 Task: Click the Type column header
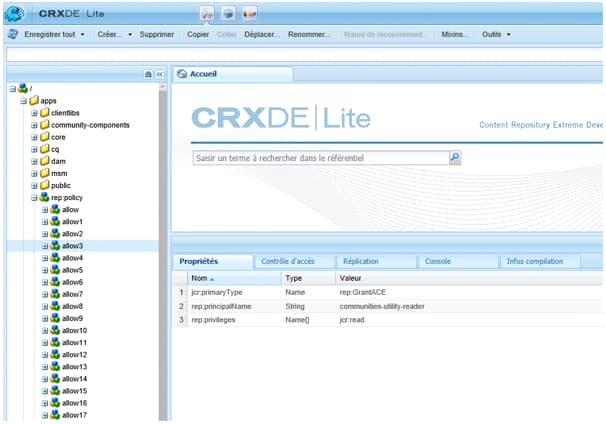coord(308,278)
